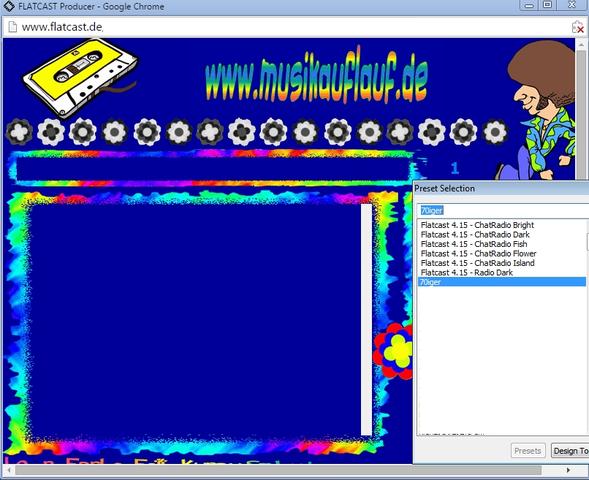This screenshot has width=589, height=480.
Task: Click the blocked plugin icon in address bar
Action: 578,27
